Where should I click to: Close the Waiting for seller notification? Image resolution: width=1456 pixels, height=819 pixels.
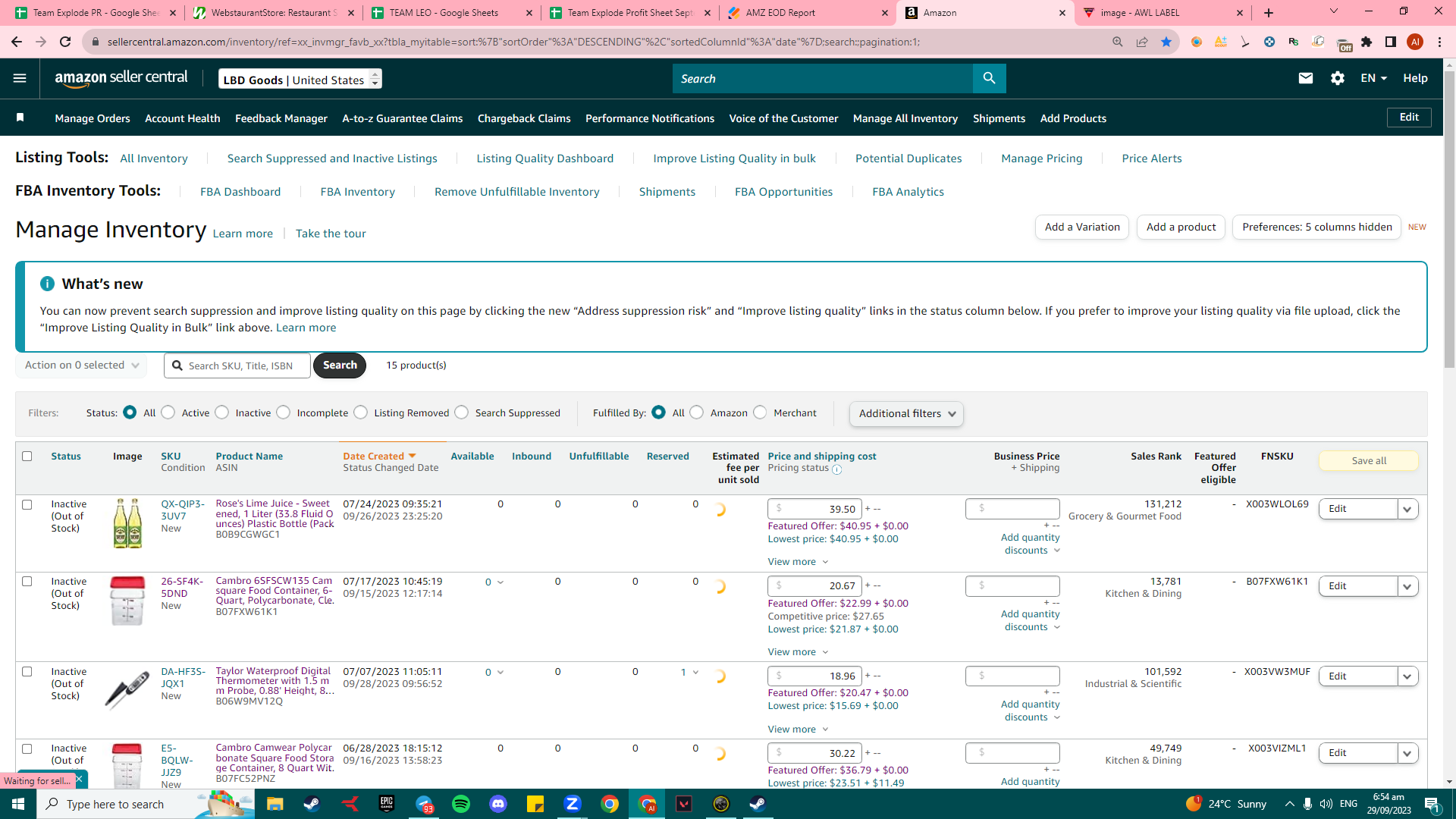(79, 780)
